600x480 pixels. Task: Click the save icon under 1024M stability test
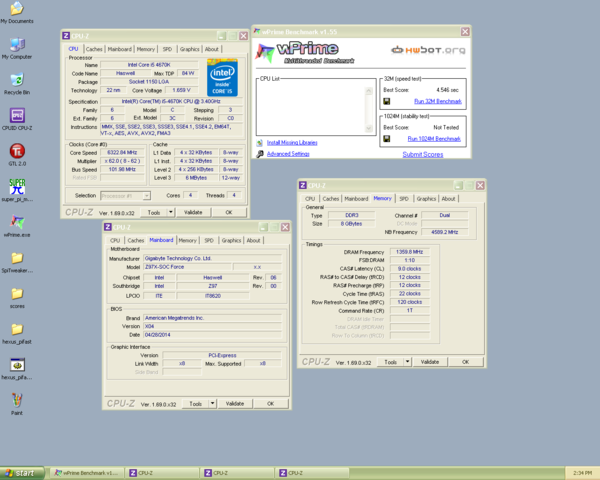[387, 139]
